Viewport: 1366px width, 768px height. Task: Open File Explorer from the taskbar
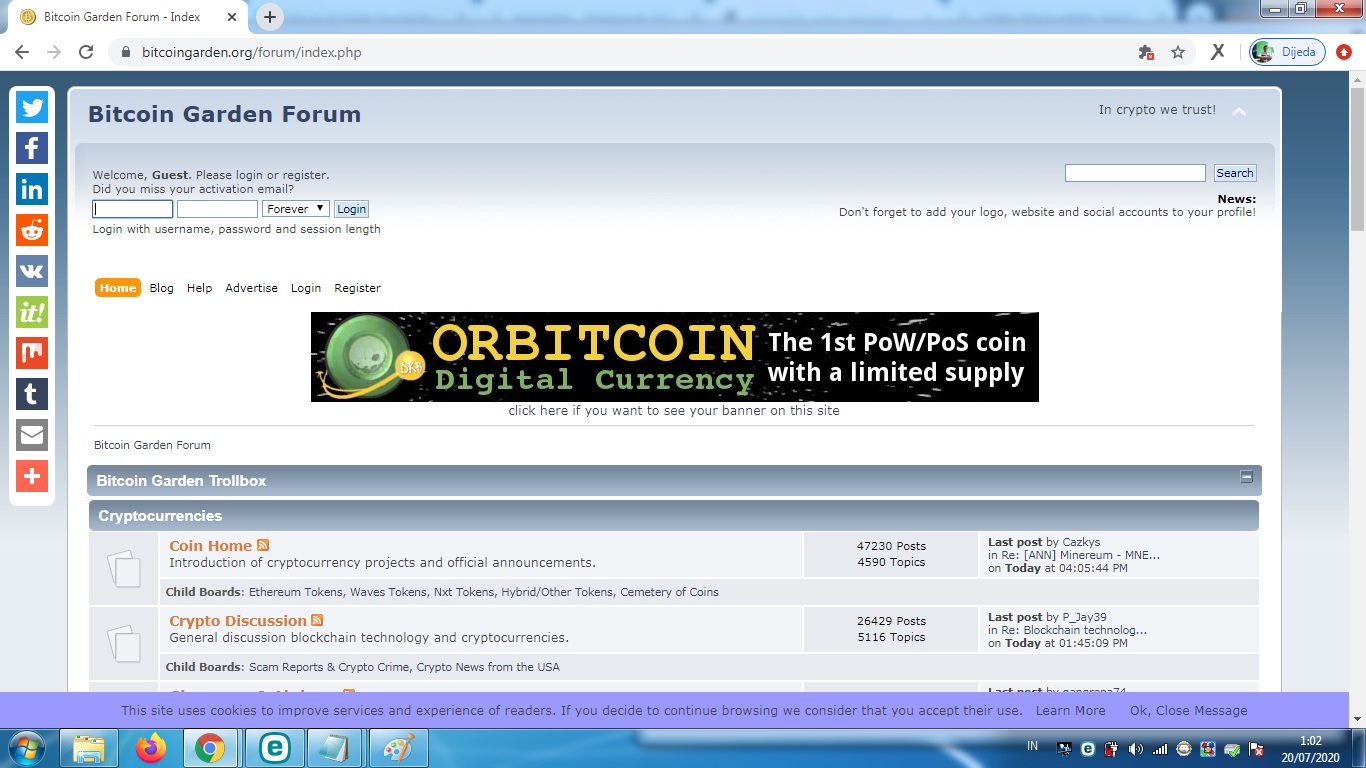(x=89, y=748)
